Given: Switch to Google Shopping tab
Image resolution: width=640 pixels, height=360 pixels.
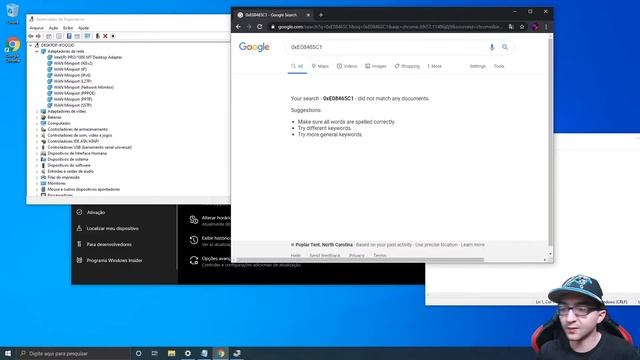Looking at the screenshot, I should pyautogui.click(x=407, y=66).
